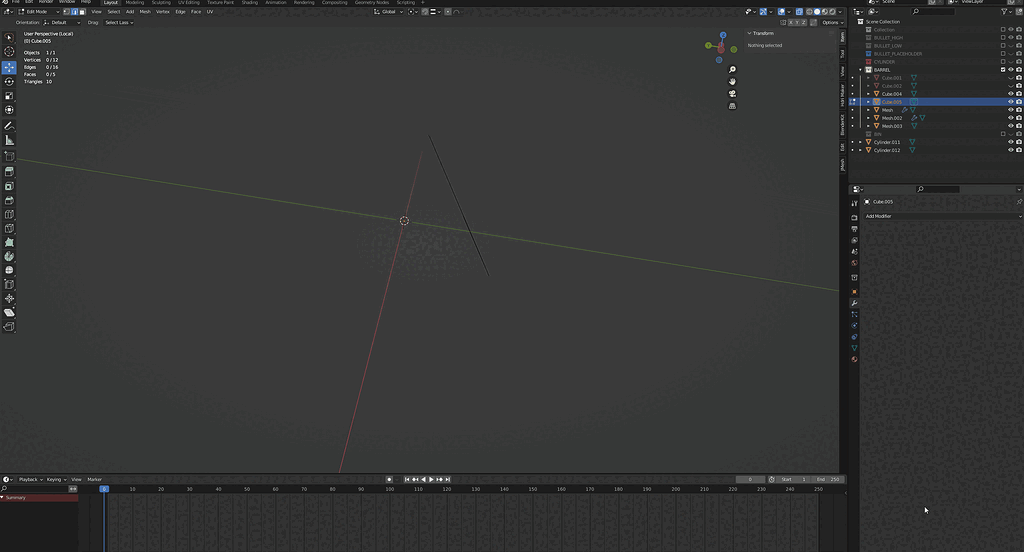1024x552 pixels.
Task: Open the Tool properties tab
Action: click(x=854, y=204)
